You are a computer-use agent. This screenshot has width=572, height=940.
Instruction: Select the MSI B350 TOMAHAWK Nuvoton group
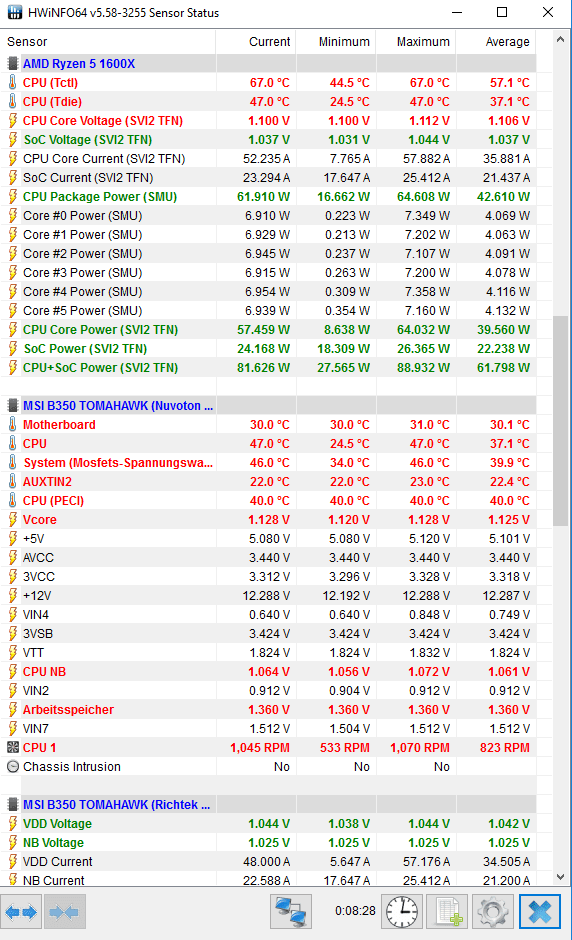click(268, 406)
